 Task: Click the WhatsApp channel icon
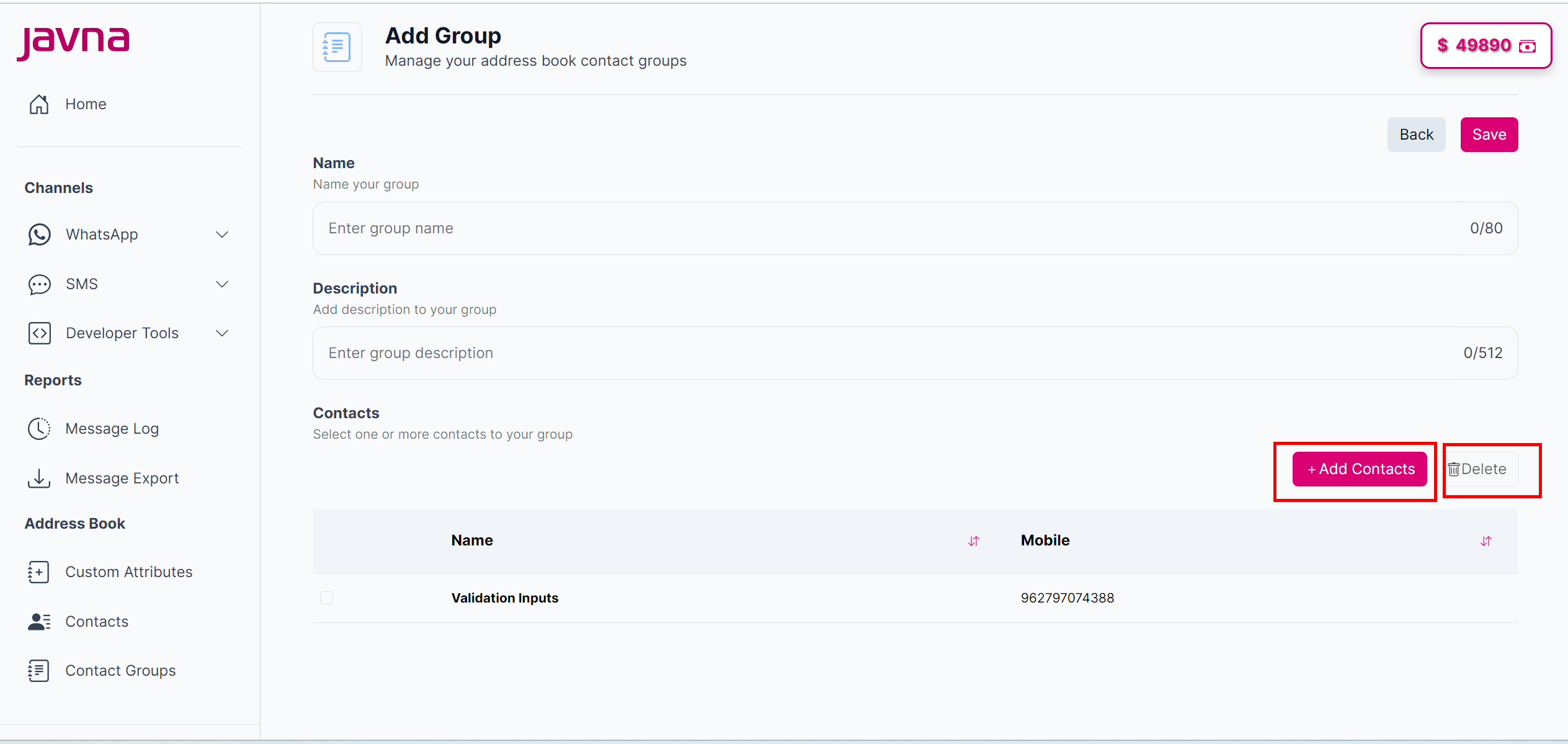pos(39,235)
